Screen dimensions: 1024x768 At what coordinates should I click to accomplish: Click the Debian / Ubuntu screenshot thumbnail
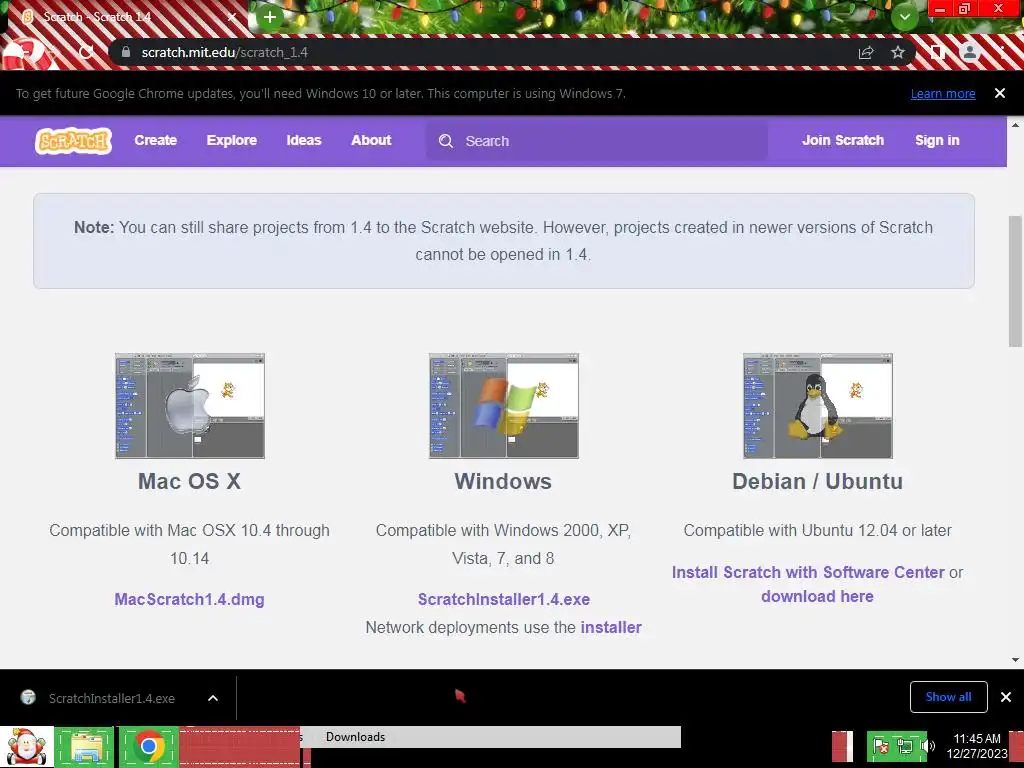(x=818, y=406)
